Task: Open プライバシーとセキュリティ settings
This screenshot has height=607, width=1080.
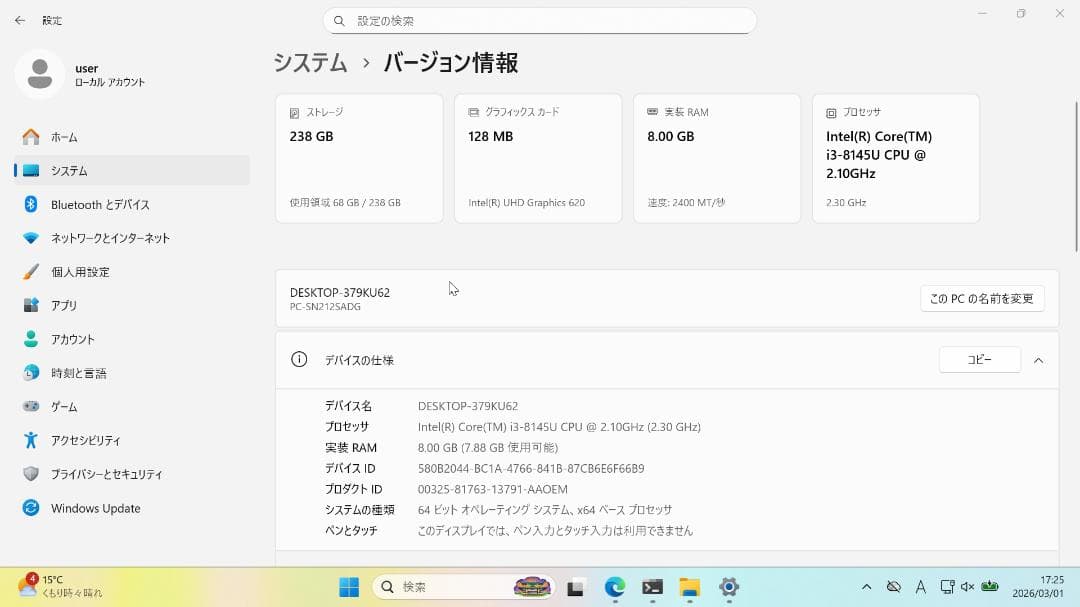Action: [x=132, y=474]
